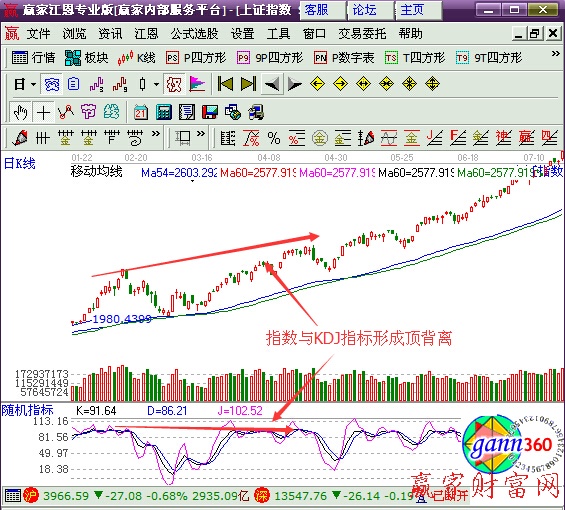Select the red pencil drawing tool

click(20, 138)
